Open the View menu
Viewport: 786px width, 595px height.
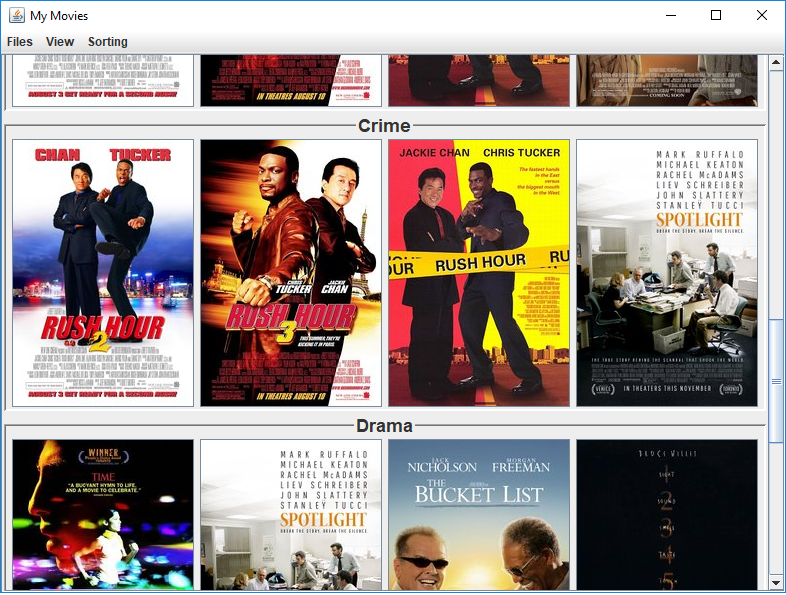pyautogui.click(x=60, y=42)
